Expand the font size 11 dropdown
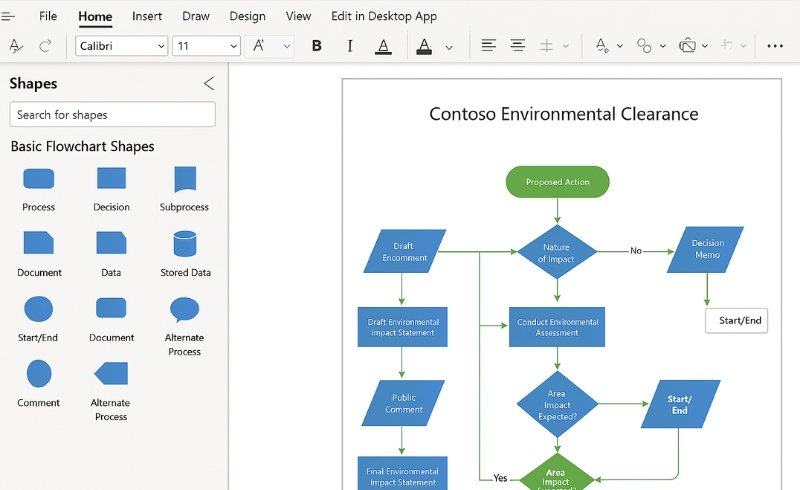Image resolution: width=800 pixels, height=490 pixels. pyautogui.click(x=207, y=46)
